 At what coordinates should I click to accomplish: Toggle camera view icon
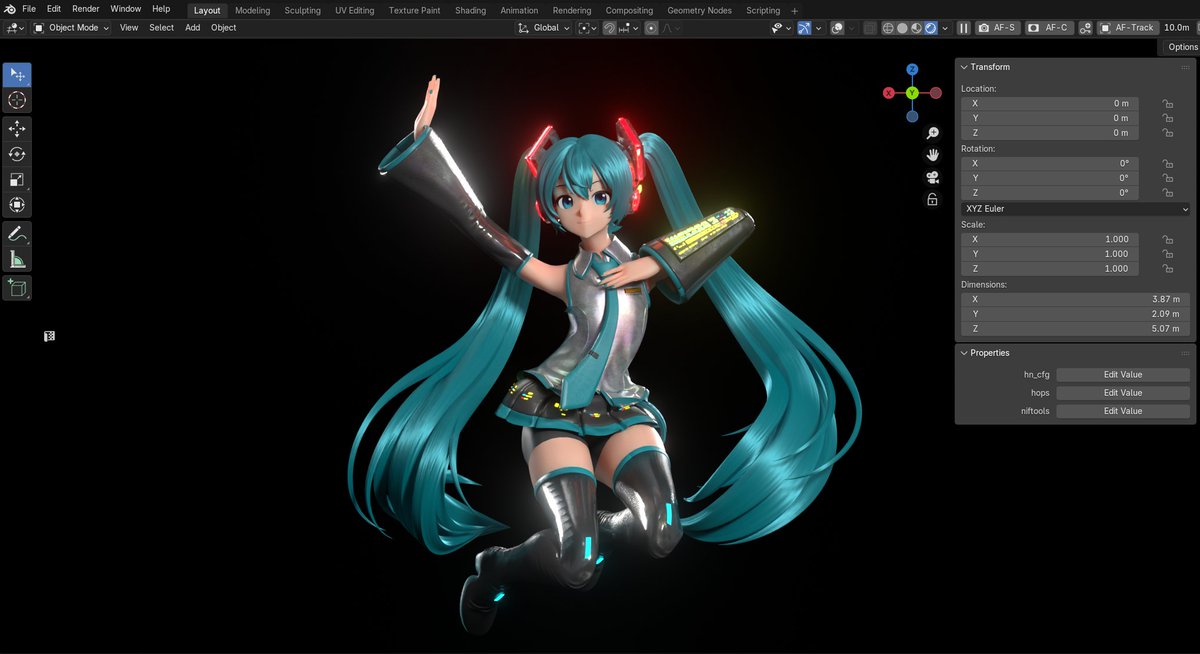[x=932, y=177]
